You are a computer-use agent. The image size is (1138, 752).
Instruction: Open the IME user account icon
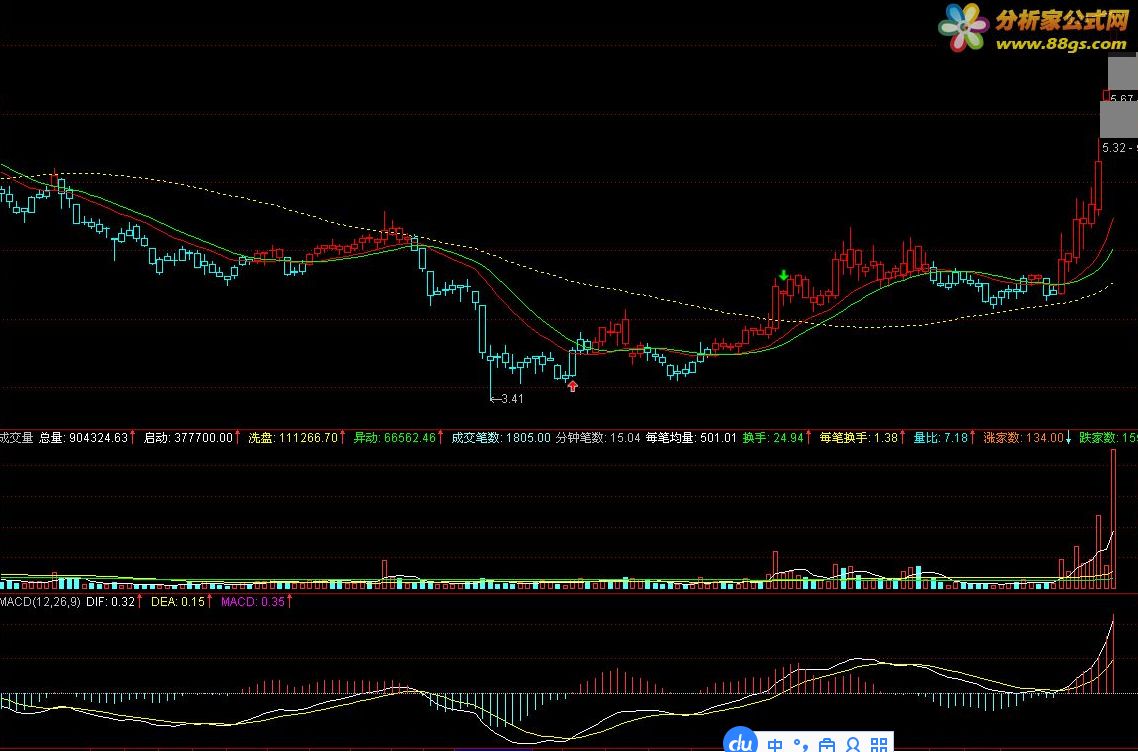pyautogui.click(x=853, y=745)
